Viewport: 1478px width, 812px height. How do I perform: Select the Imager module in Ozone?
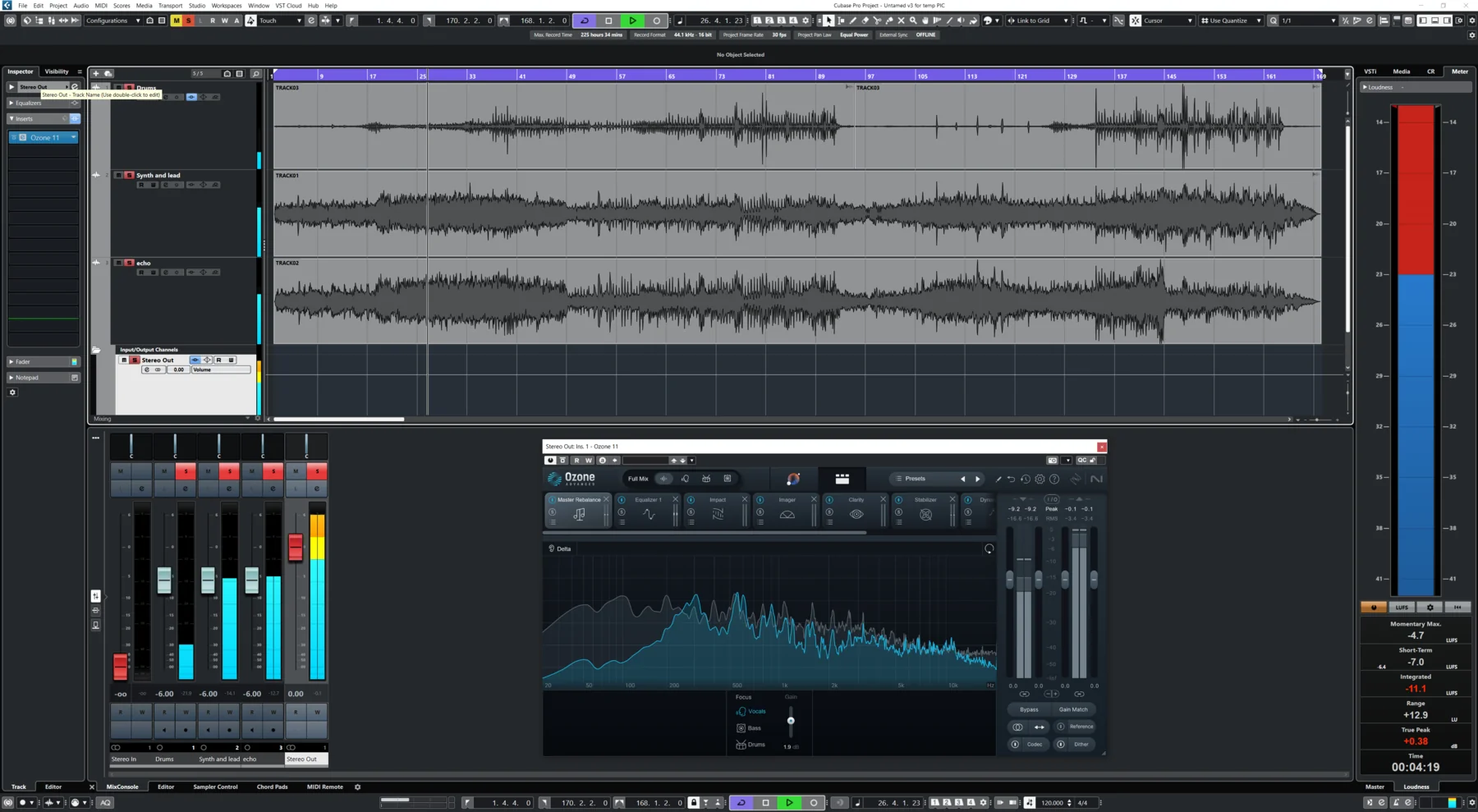click(787, 510)
